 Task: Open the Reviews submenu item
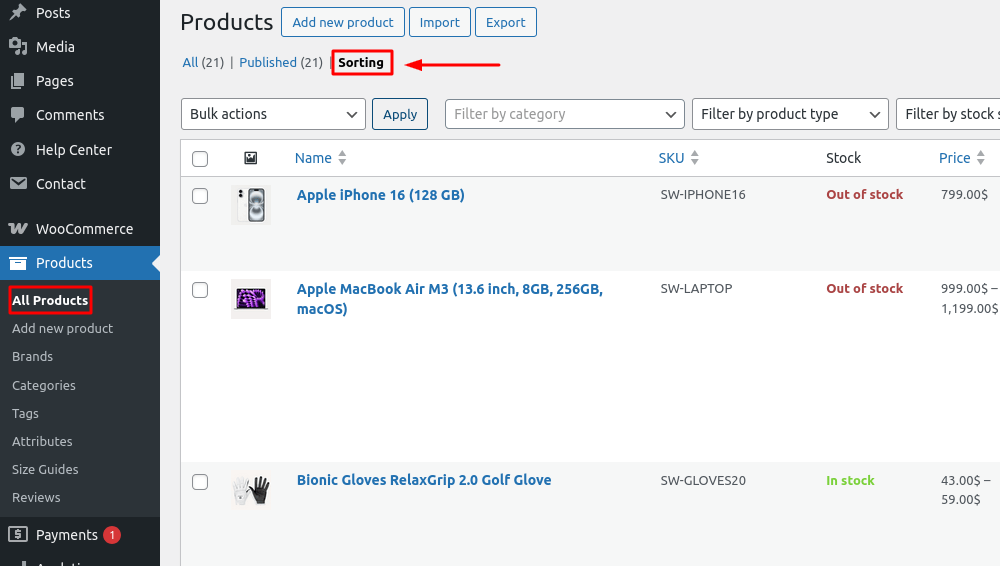pyautogui.click(x=36, y=497)
